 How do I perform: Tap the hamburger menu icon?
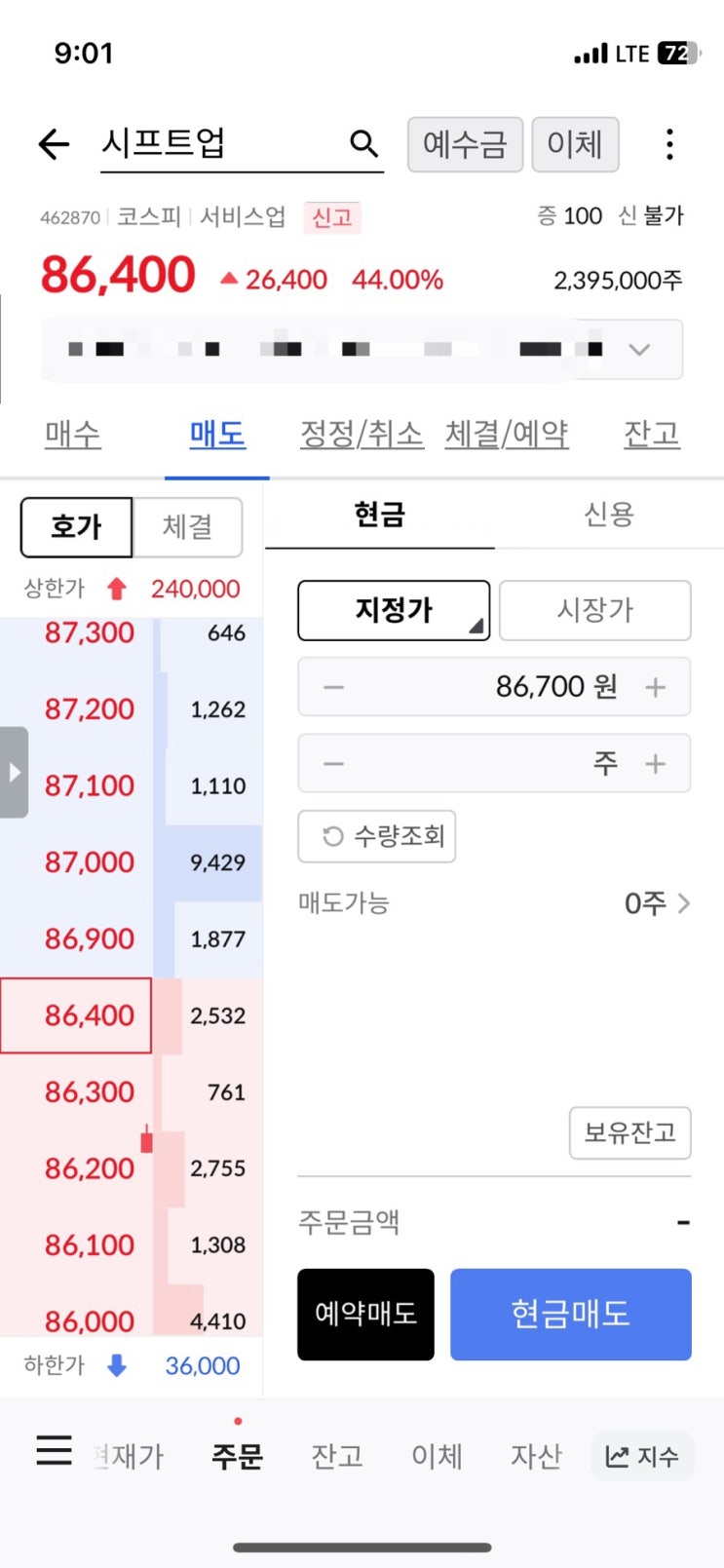pyautogui.click(x=54, y=1450)
